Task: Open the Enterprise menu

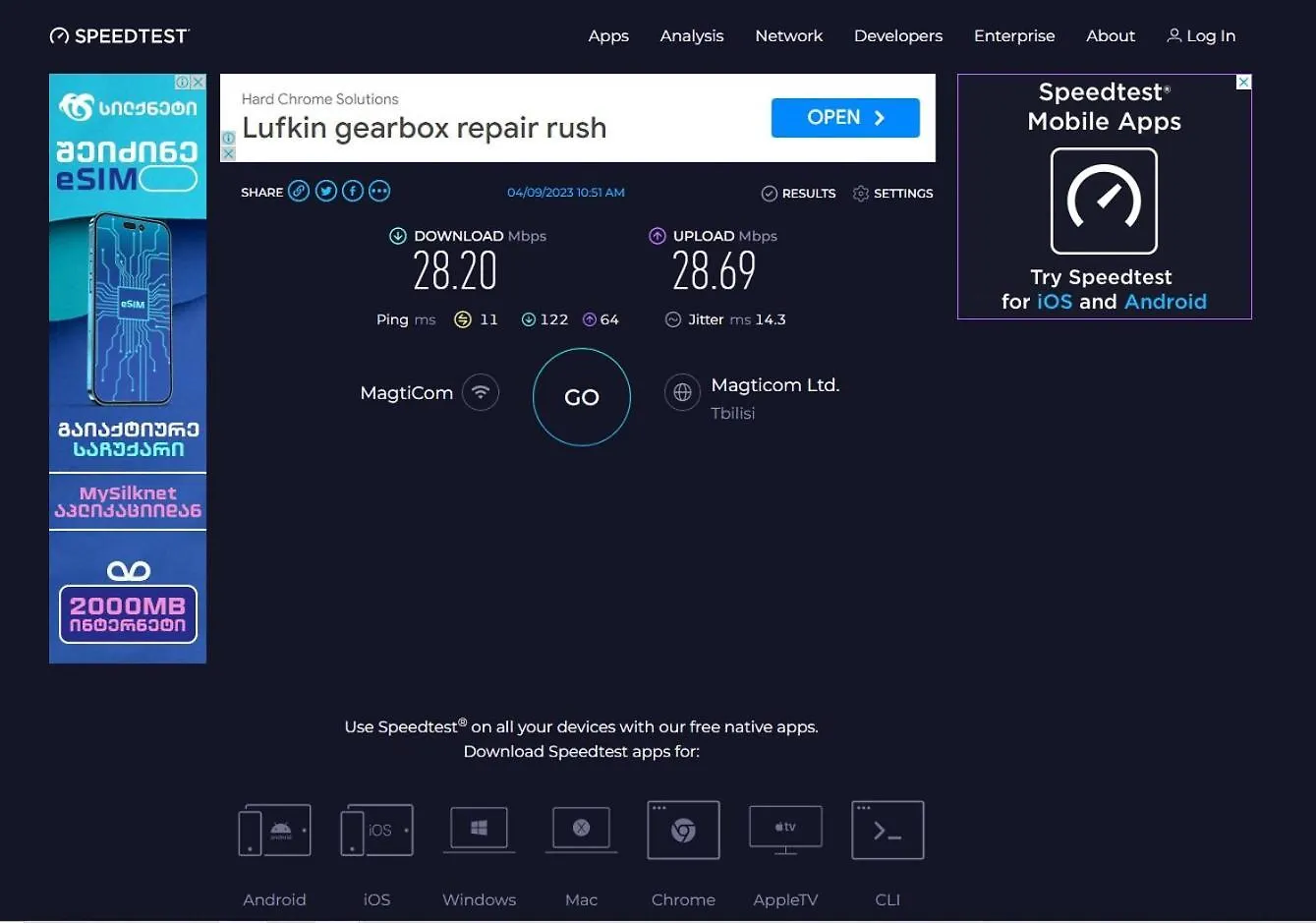Action: pyautogui.click(x=1014, y=35)
